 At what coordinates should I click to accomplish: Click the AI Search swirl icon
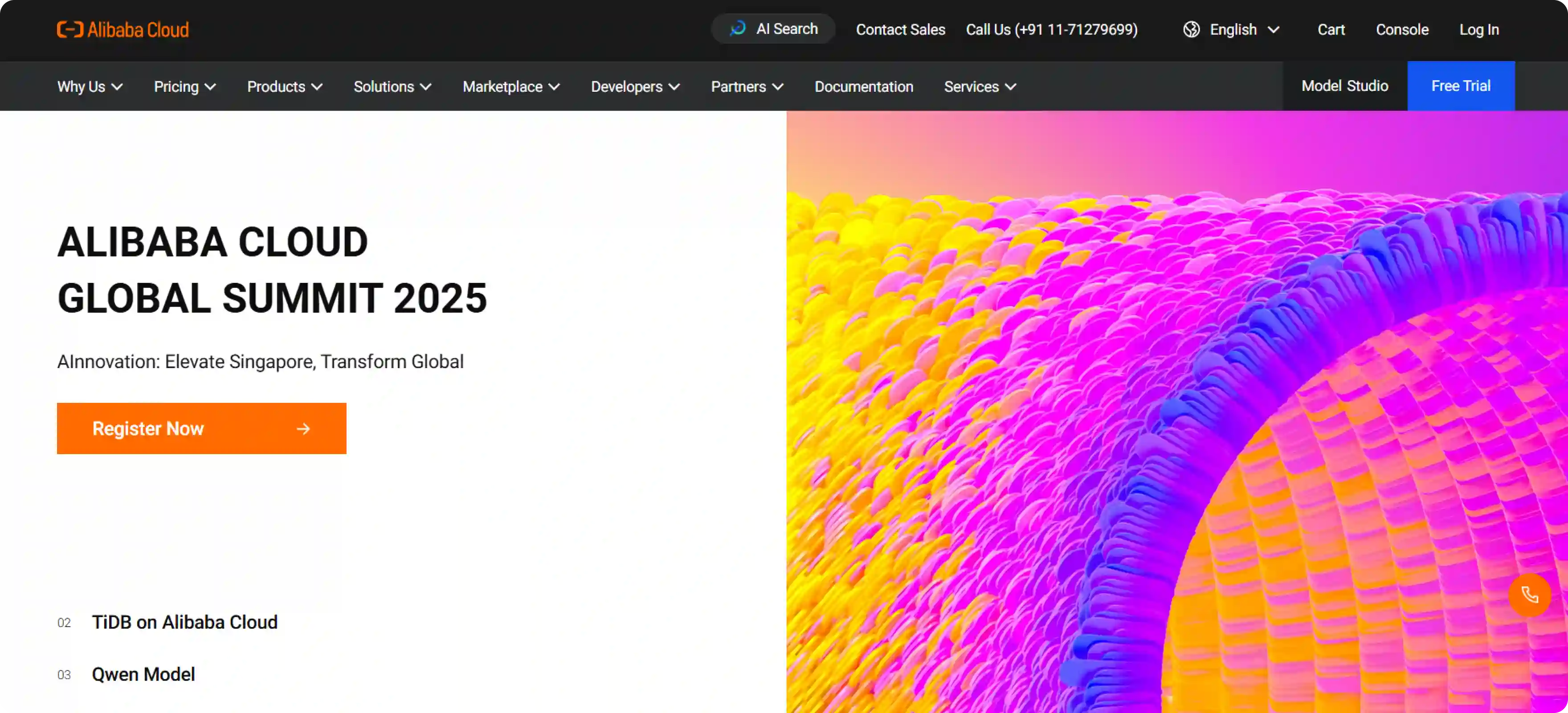738,29
